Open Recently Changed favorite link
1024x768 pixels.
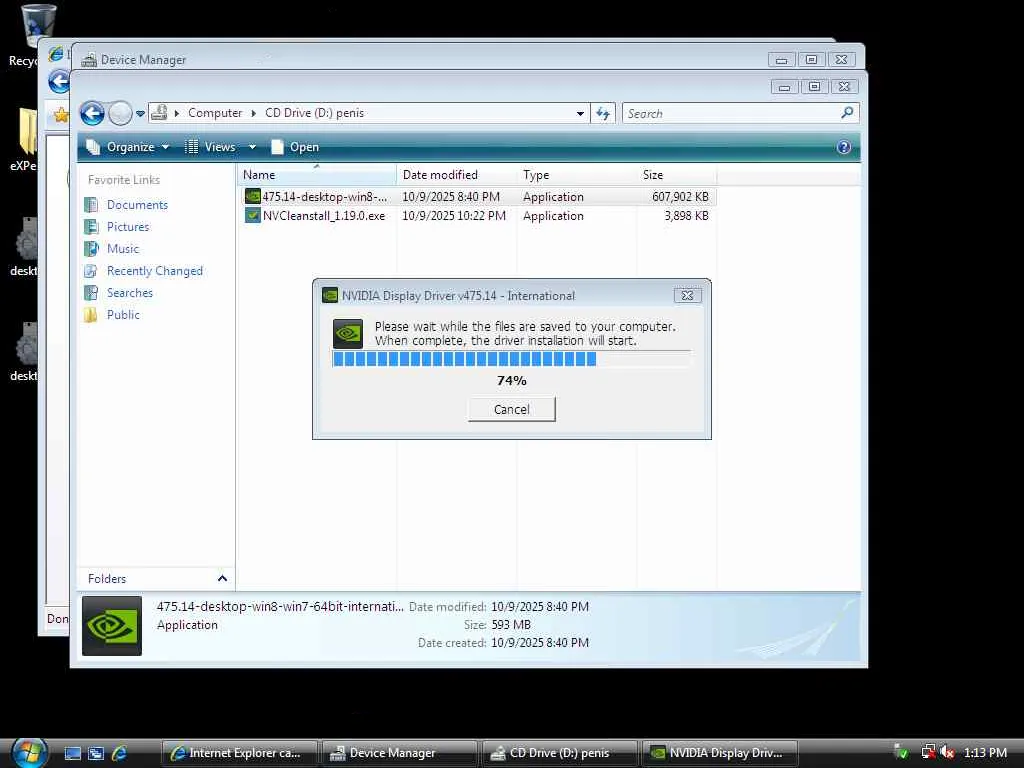pyautogui.click(x=155, y=270)
